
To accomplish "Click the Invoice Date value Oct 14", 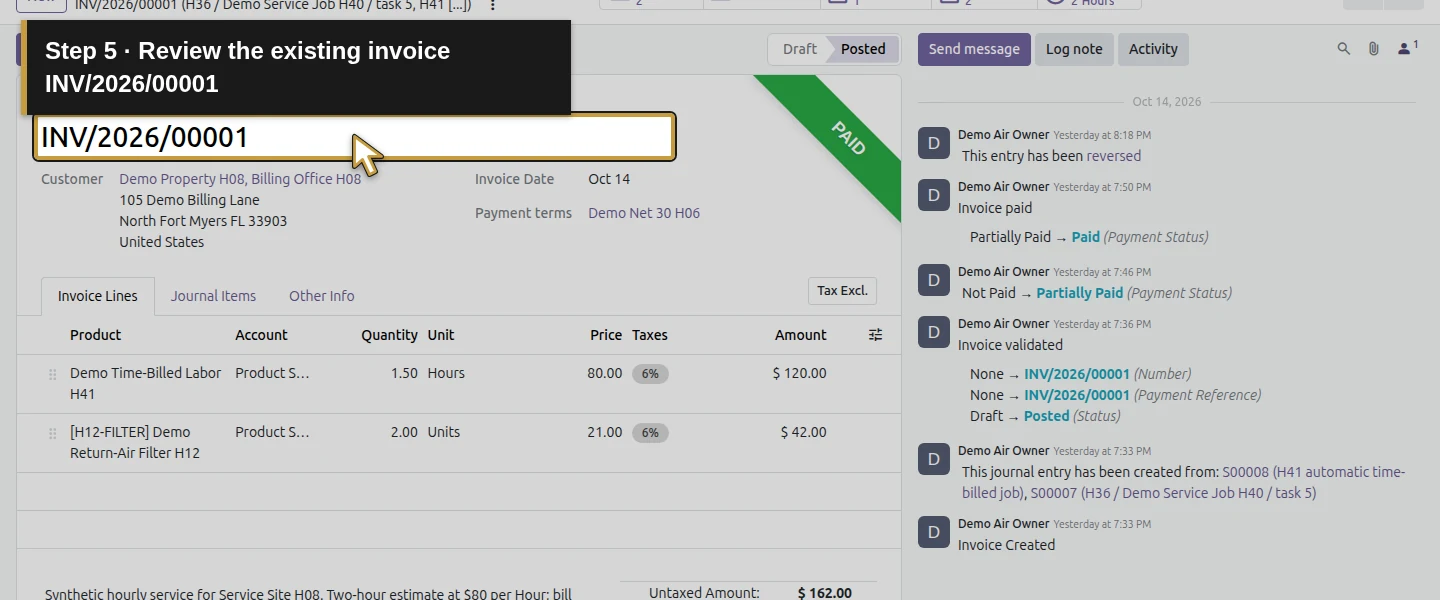I will pos(609,179).
